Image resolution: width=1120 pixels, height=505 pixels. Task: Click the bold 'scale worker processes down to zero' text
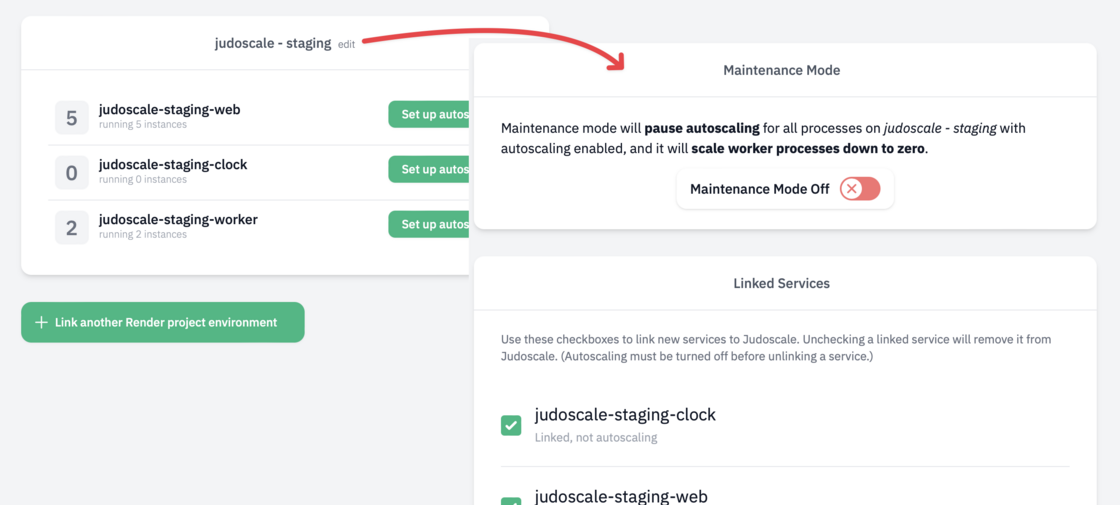click(x=808, y=150)
